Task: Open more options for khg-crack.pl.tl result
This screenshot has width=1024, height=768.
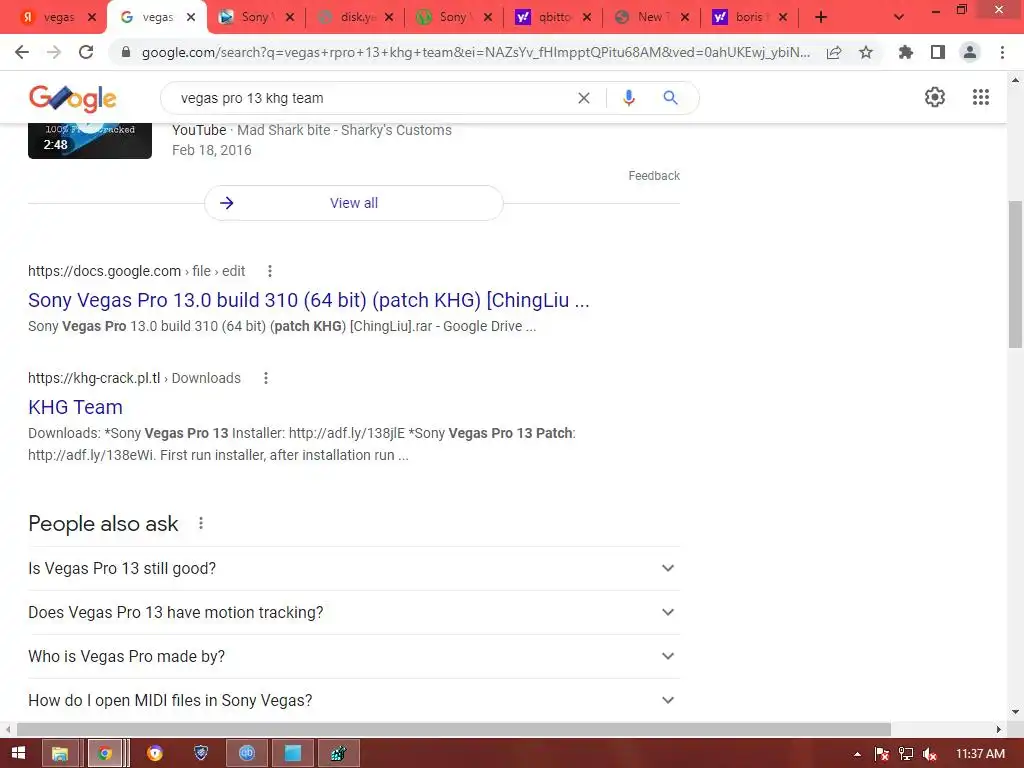Action: click(x=266, y=378)
